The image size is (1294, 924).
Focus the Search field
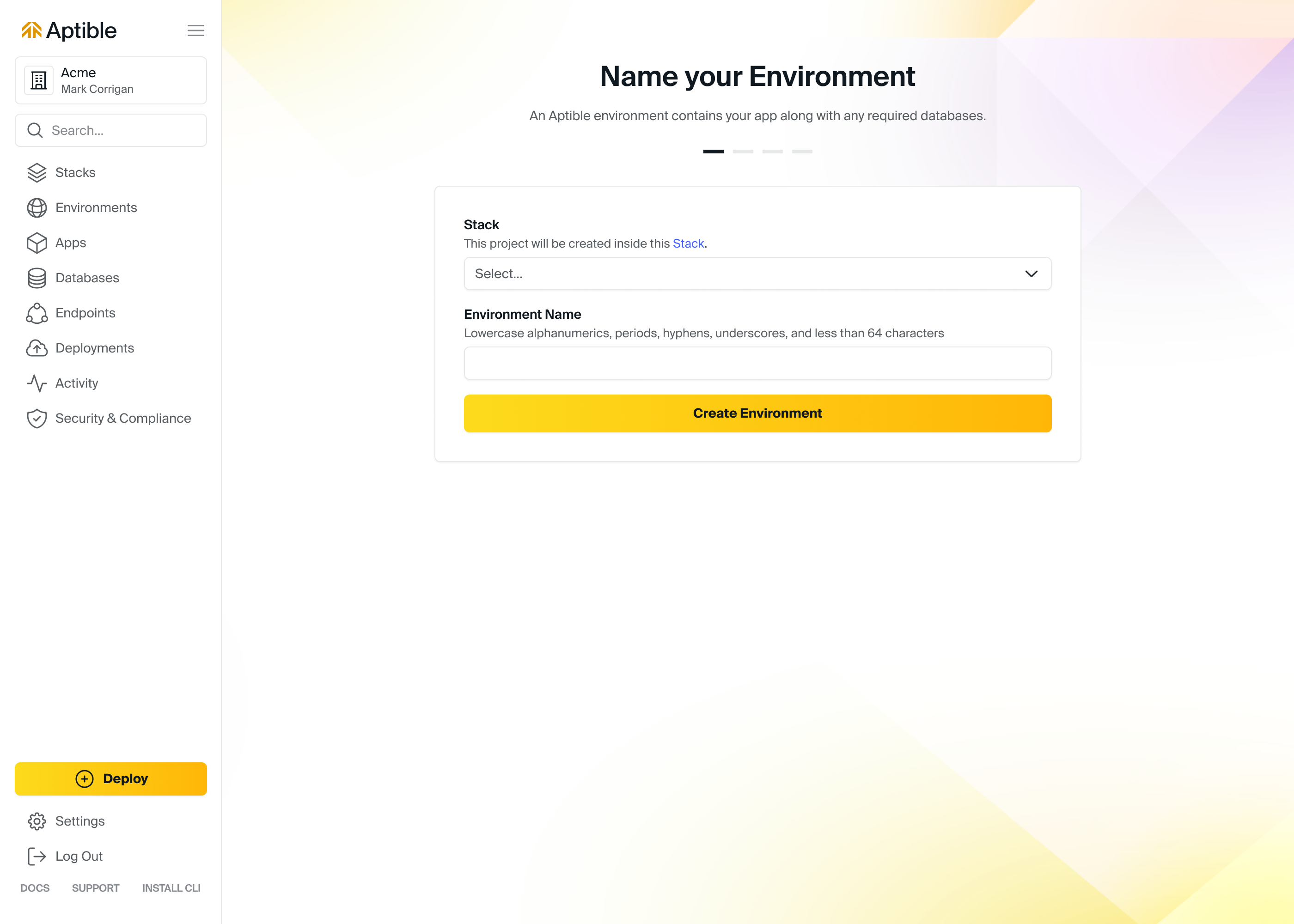111,130
